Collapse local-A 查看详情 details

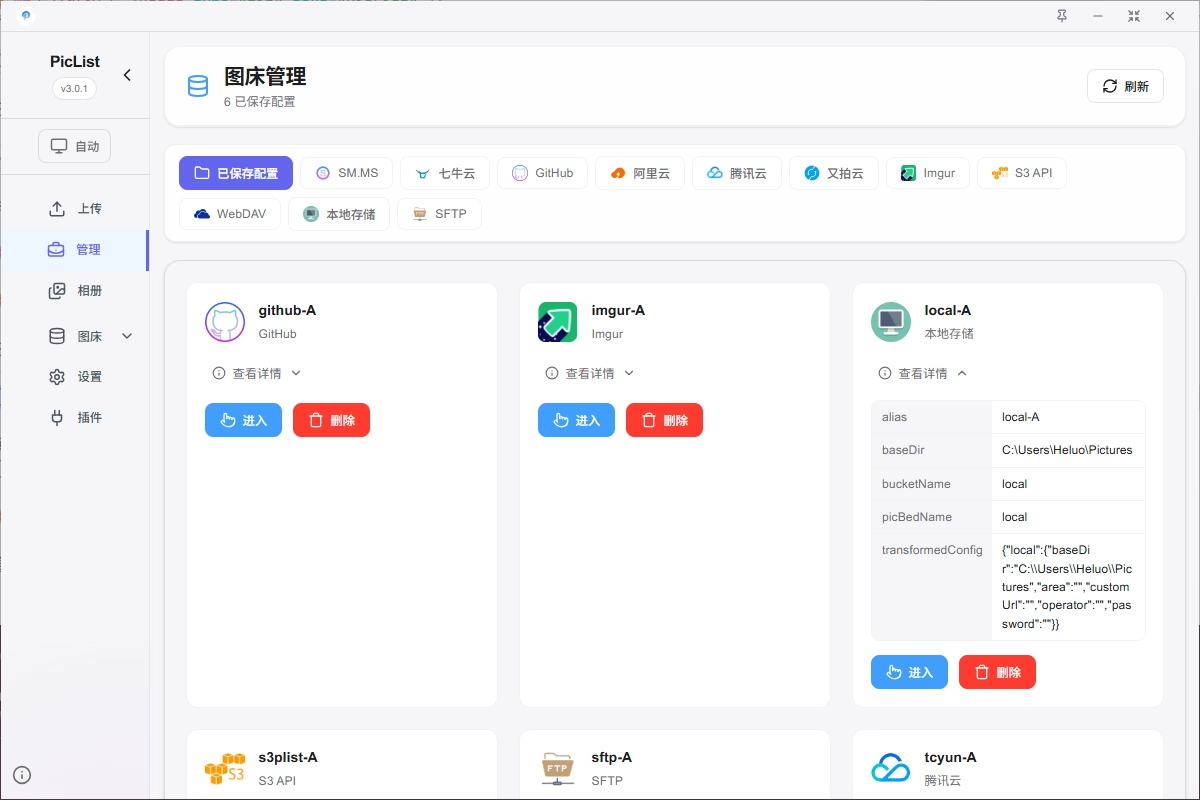923,373
